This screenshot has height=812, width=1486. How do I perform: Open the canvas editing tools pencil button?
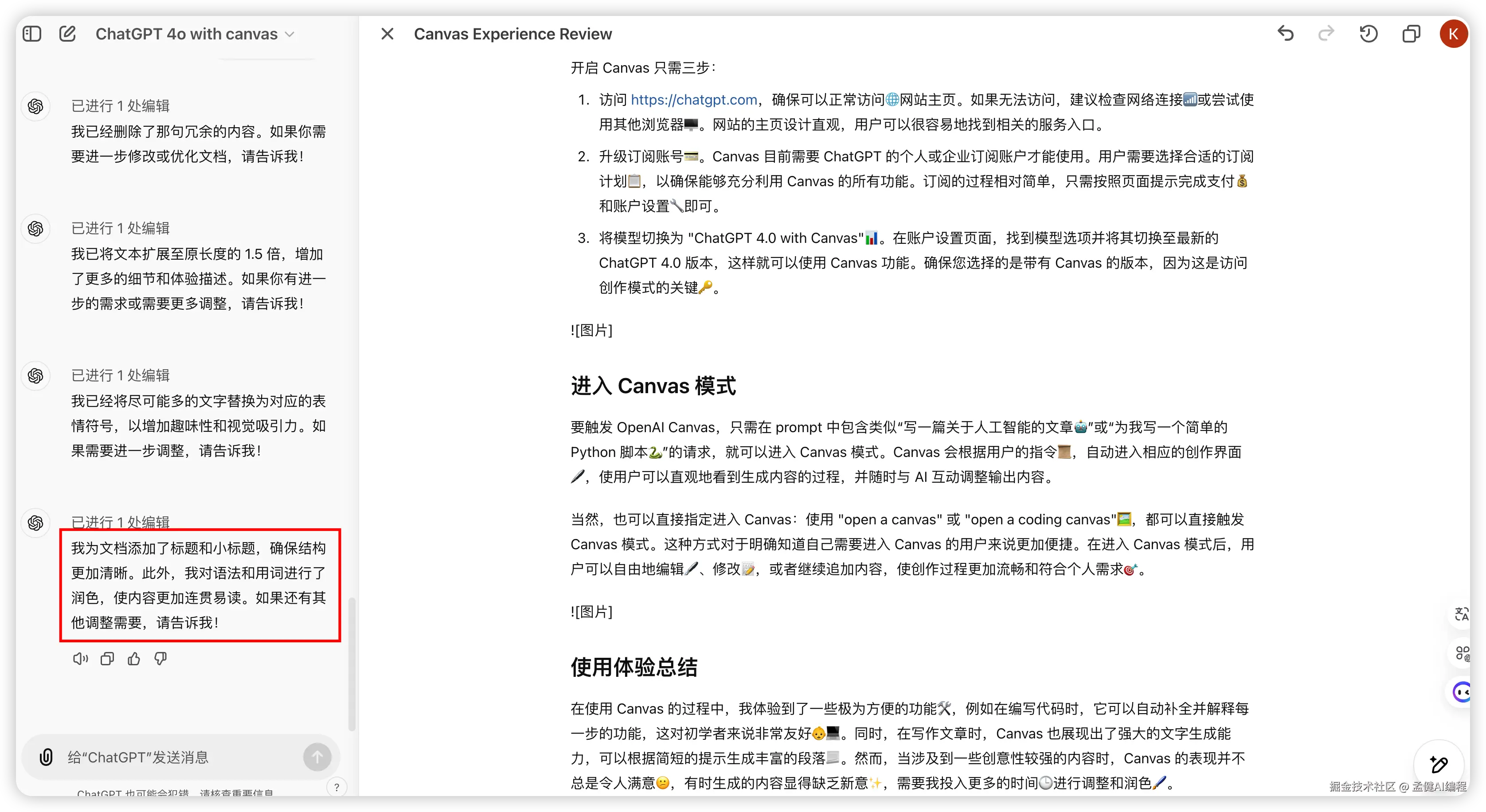click(x=1439, y=764)
